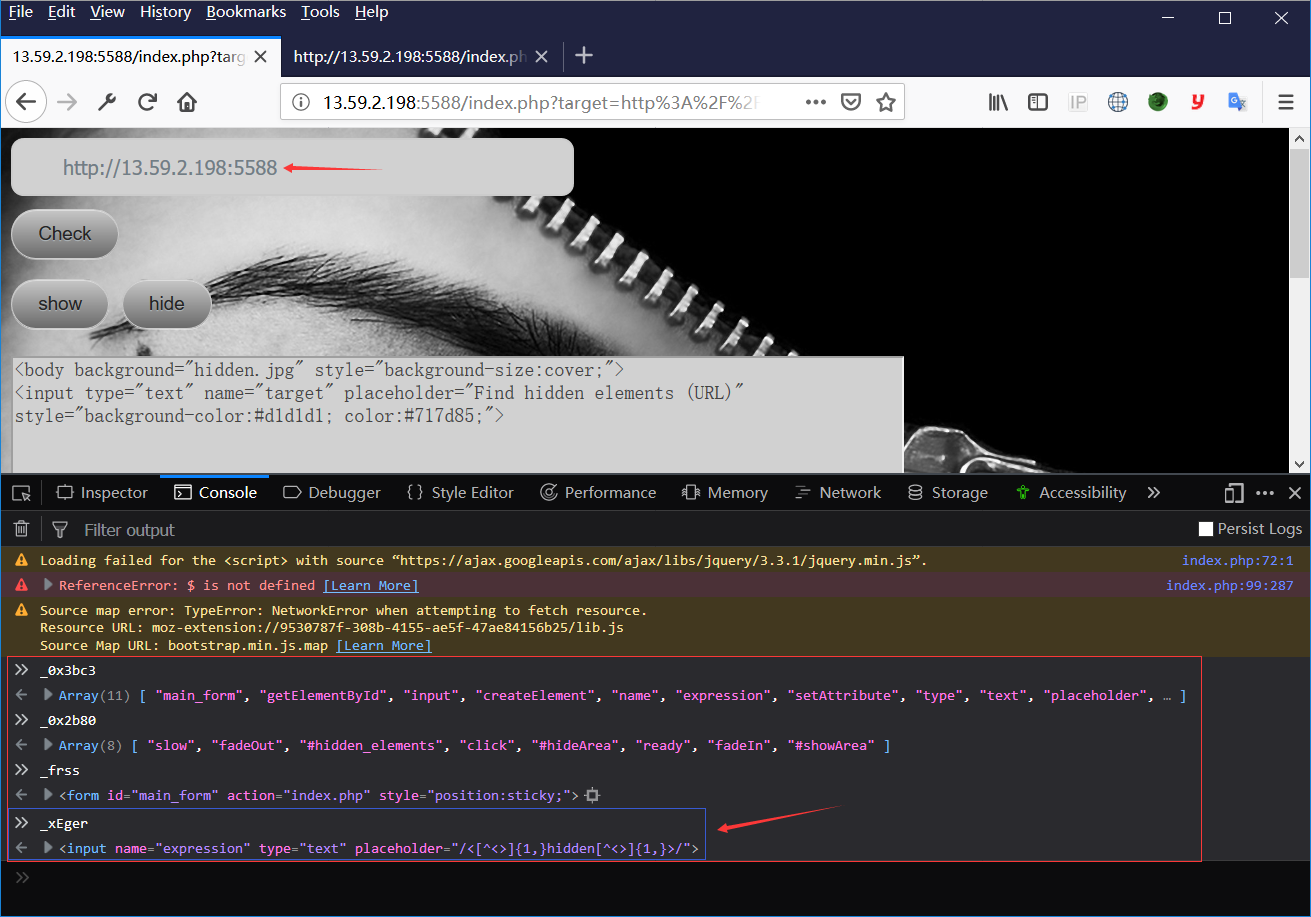Image resolution: width=1311 pixels, height=917 pixels.
Task: Show more developer tools tabs
Action: click(x=1154, y=493)
